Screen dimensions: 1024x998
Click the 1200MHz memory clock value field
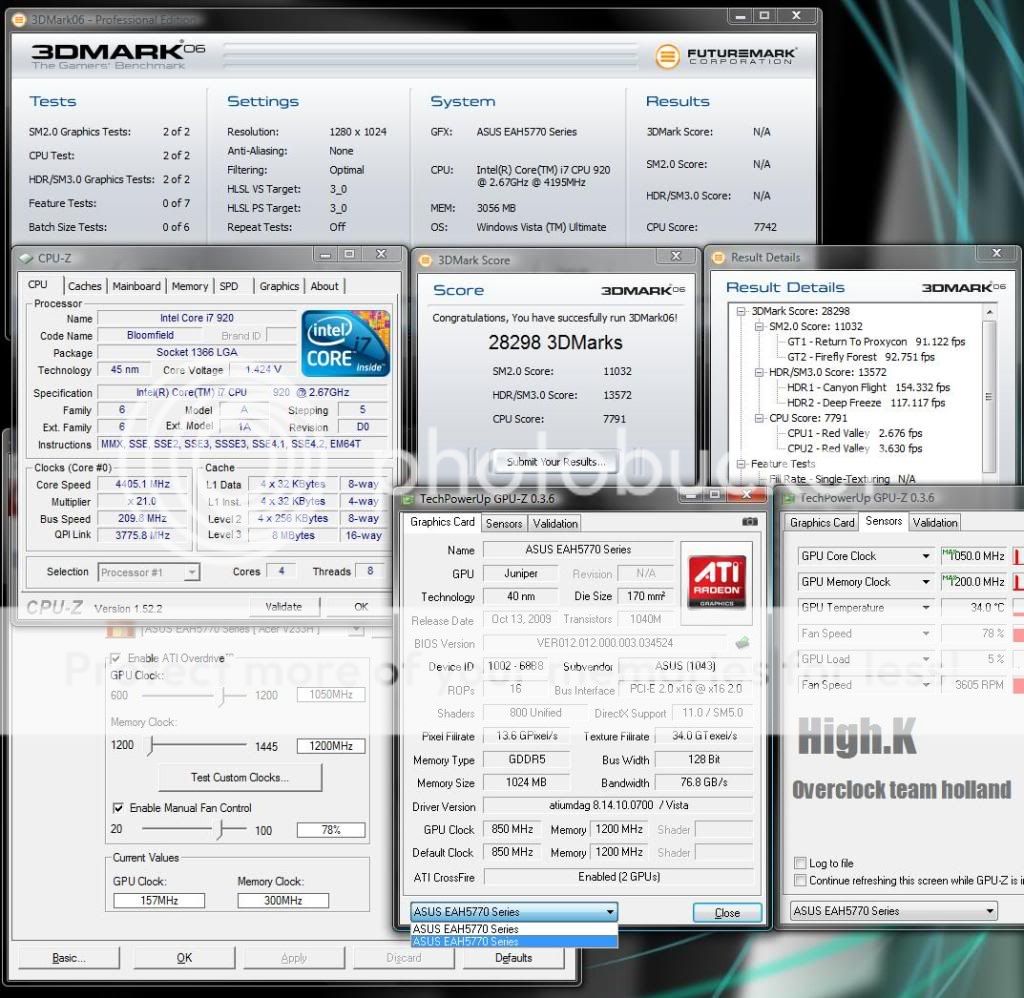click(x=330, y=746)
